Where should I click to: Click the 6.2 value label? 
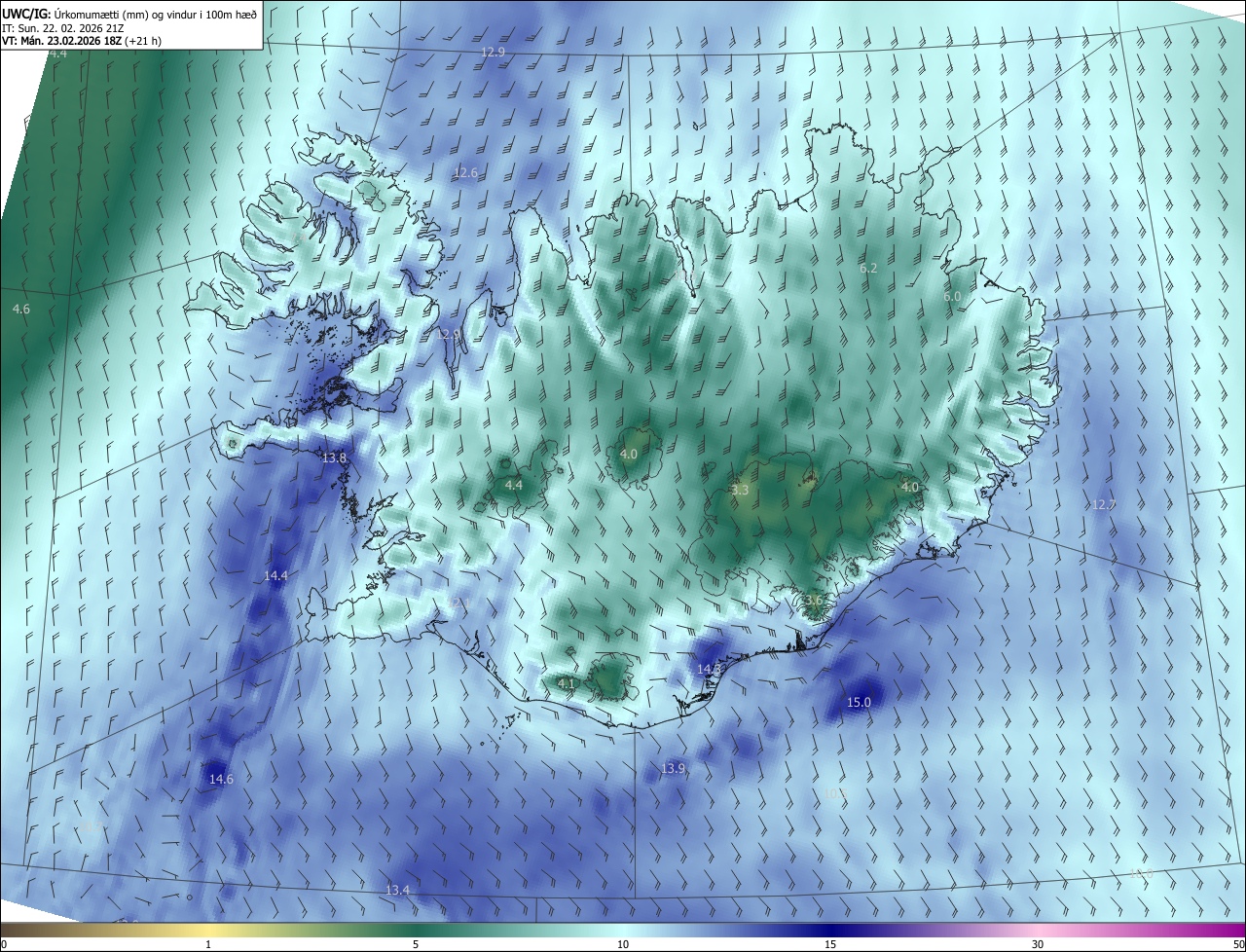pyautogui.click(x=868, y=268)
